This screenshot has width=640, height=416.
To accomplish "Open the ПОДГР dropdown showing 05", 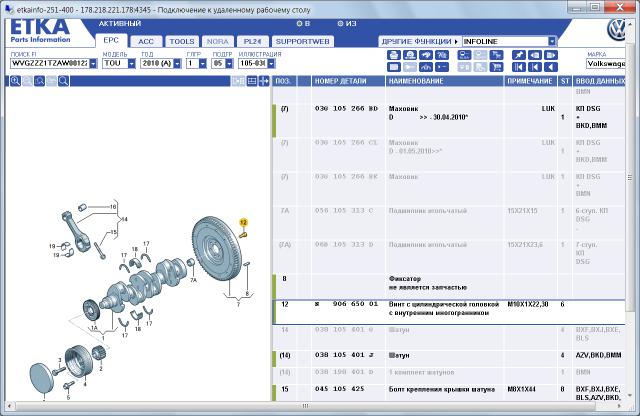I will tap(229, 64).
